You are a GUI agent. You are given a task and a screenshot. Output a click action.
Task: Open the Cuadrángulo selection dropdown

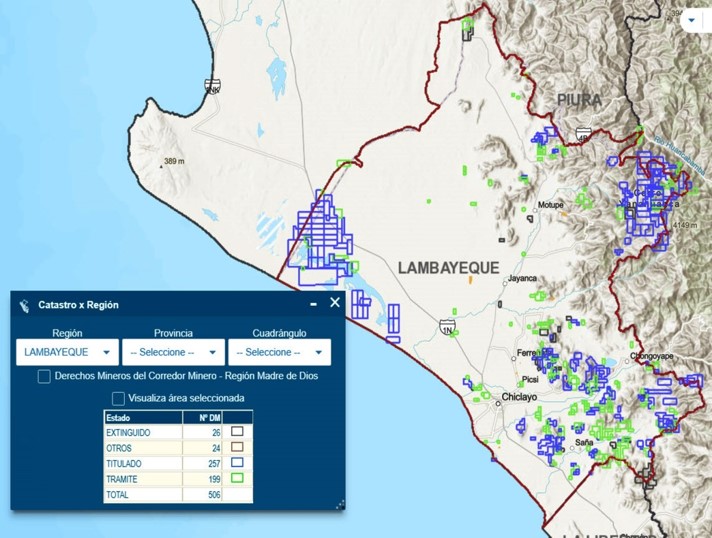tap(279, 352)
